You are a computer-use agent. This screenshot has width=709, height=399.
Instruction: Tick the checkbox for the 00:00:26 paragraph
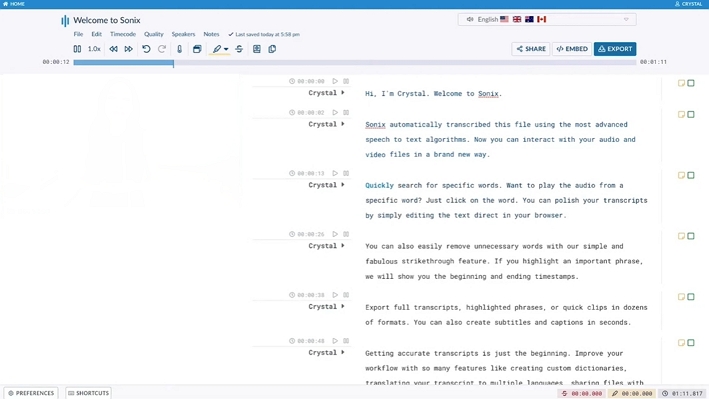click(691, 236)
